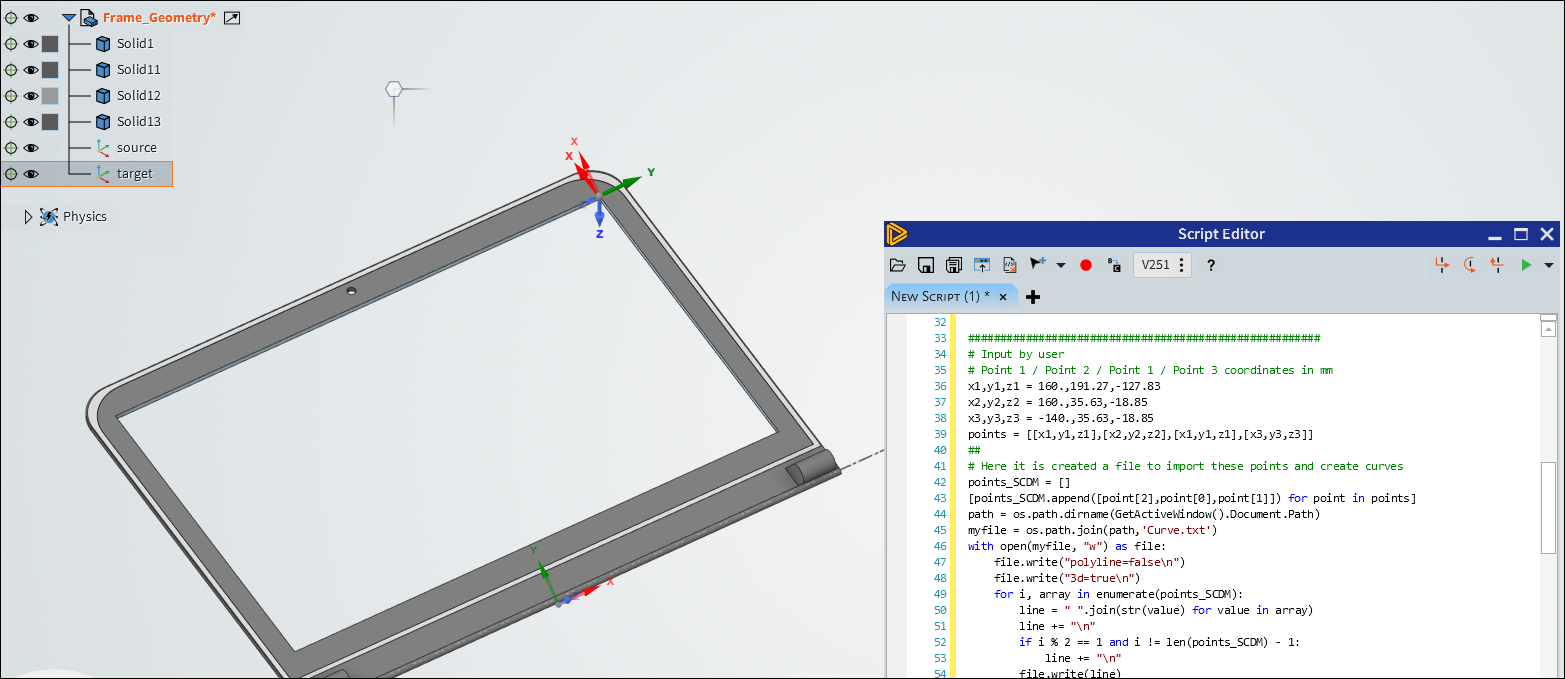Click the Discovery logo in Script Editor title

click(x=897, y=234)
